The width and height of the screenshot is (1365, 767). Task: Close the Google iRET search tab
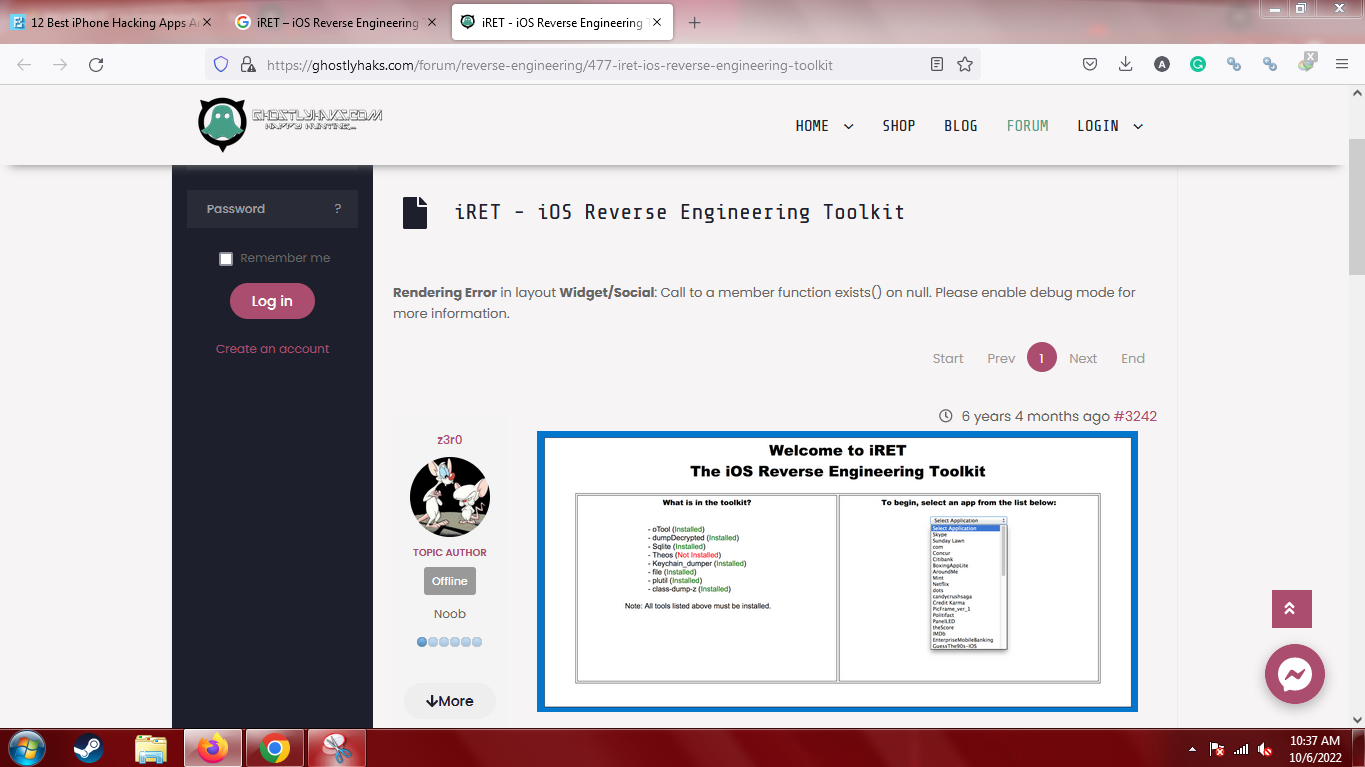[431, 22]
